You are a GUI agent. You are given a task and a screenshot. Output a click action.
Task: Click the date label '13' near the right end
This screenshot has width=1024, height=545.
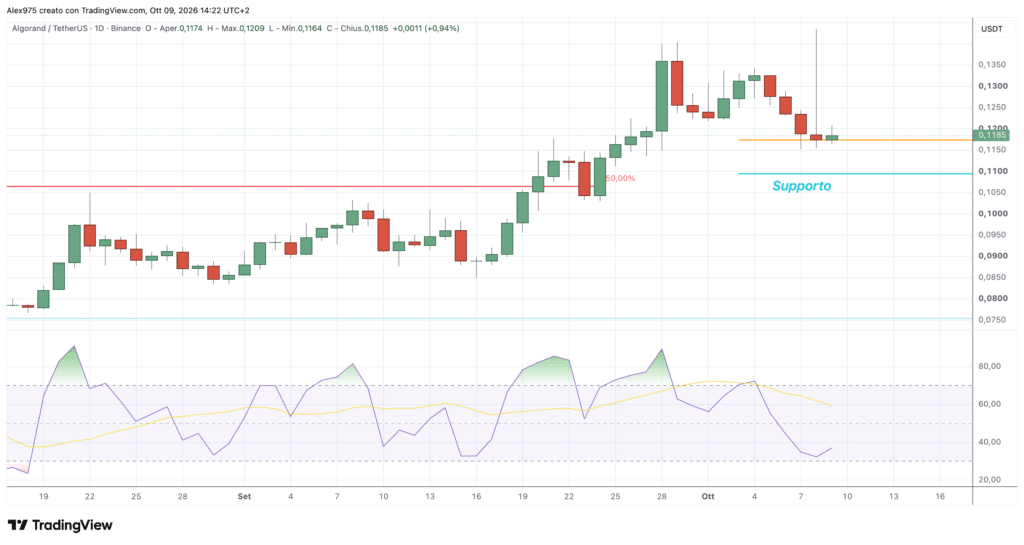pyautogui.click(x=893, y=497)
